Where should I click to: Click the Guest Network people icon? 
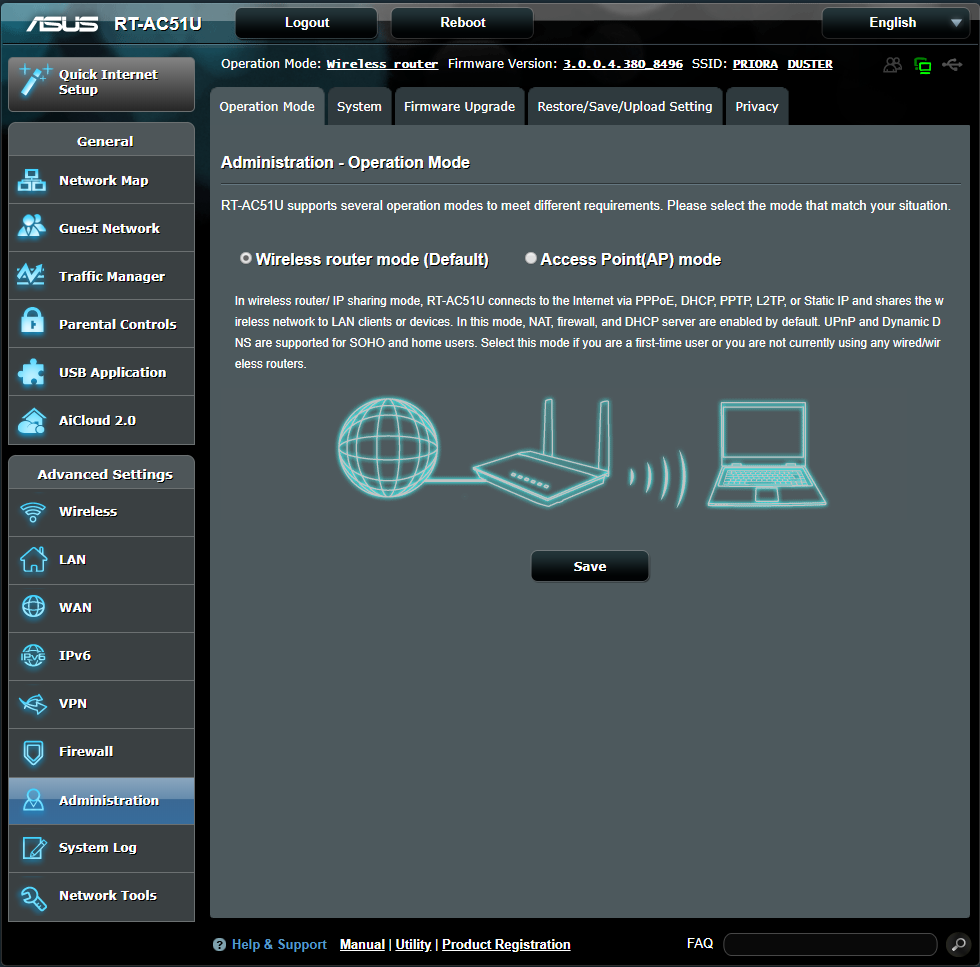[31, 226]
